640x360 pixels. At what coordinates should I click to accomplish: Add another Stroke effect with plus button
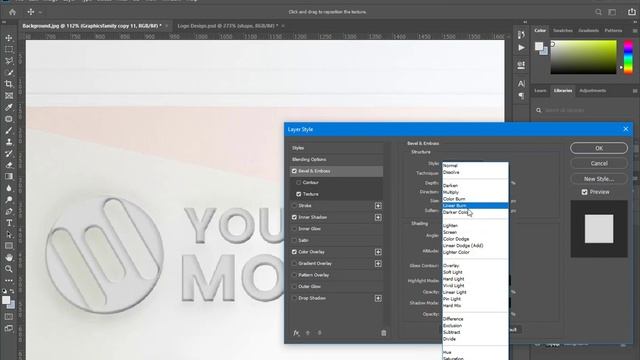point(378,206)
